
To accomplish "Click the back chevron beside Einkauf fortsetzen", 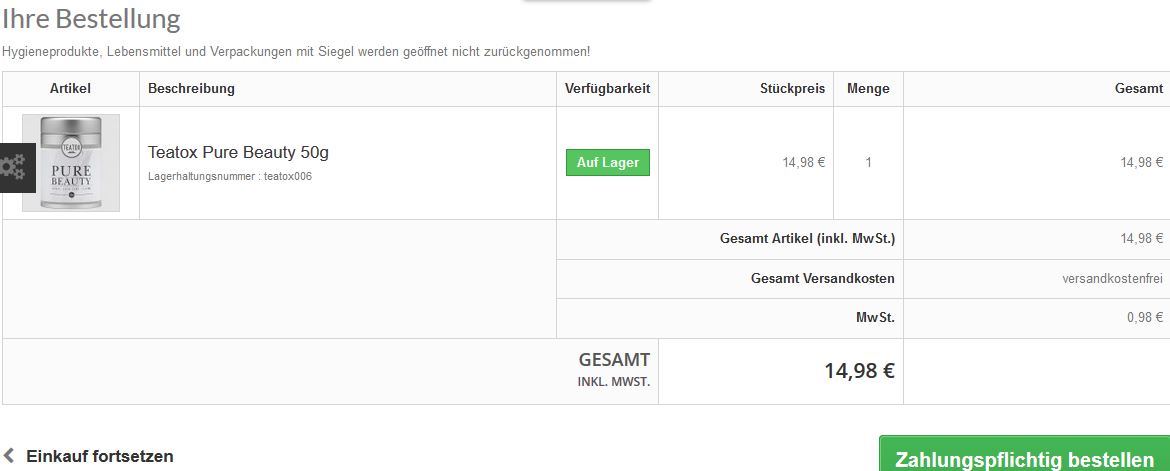I will [x=9, y=456].
